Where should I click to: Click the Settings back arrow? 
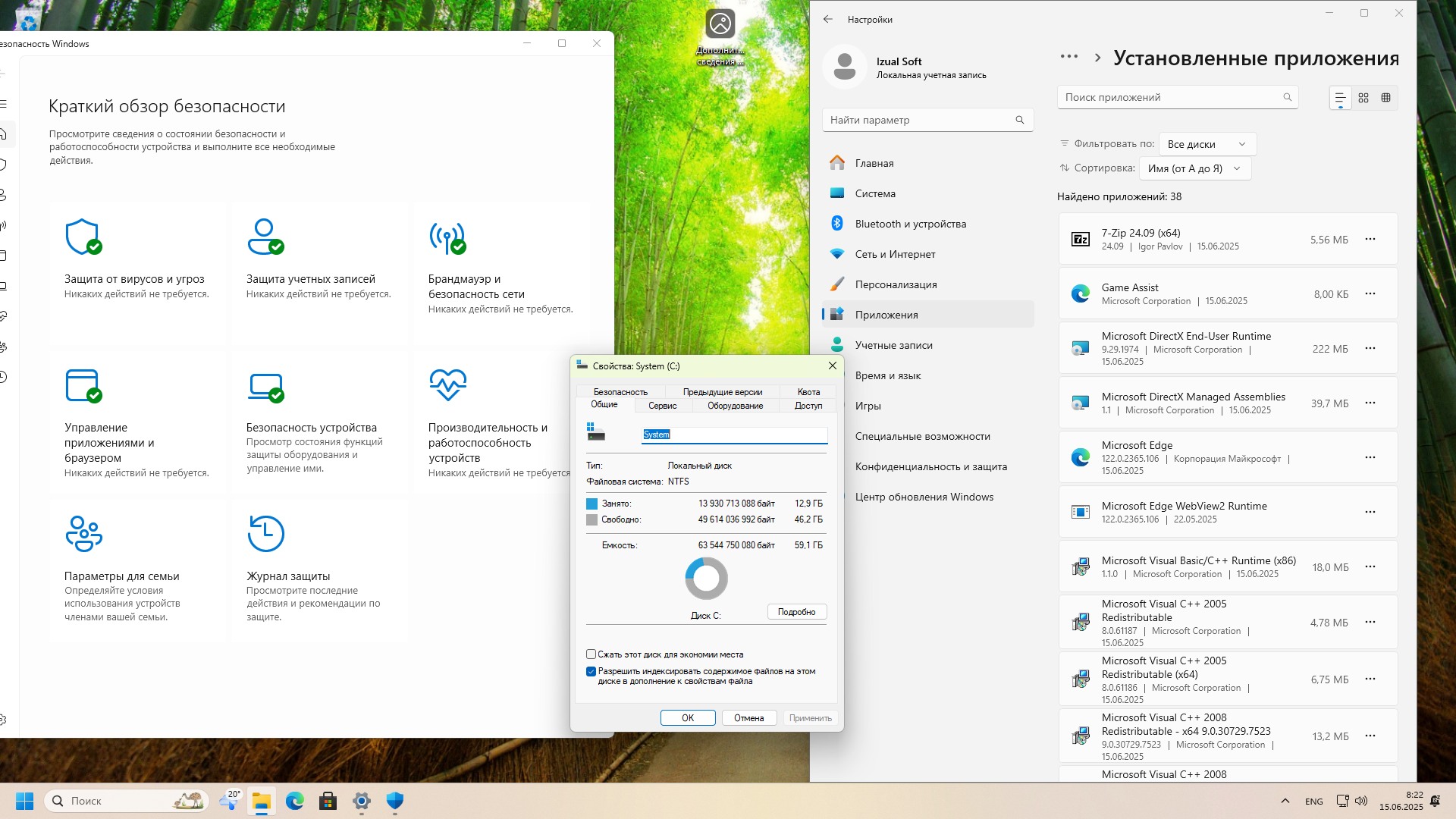coord(827,19)
